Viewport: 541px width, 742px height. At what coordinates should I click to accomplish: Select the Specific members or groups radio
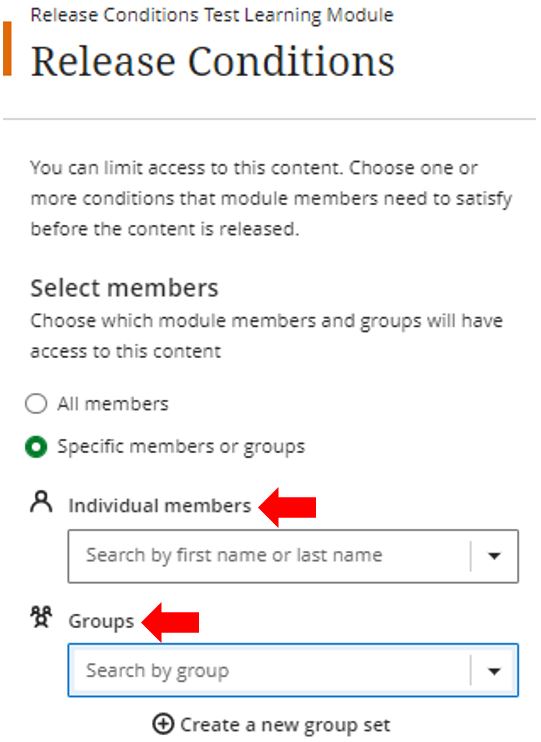pos(36,447)
